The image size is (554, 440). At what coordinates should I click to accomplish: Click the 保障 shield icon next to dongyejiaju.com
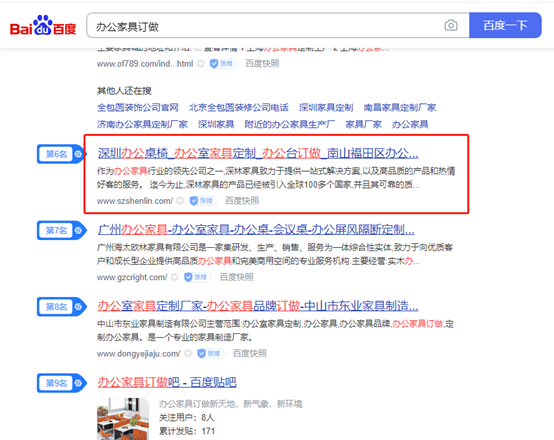click(x=210, y=353)
